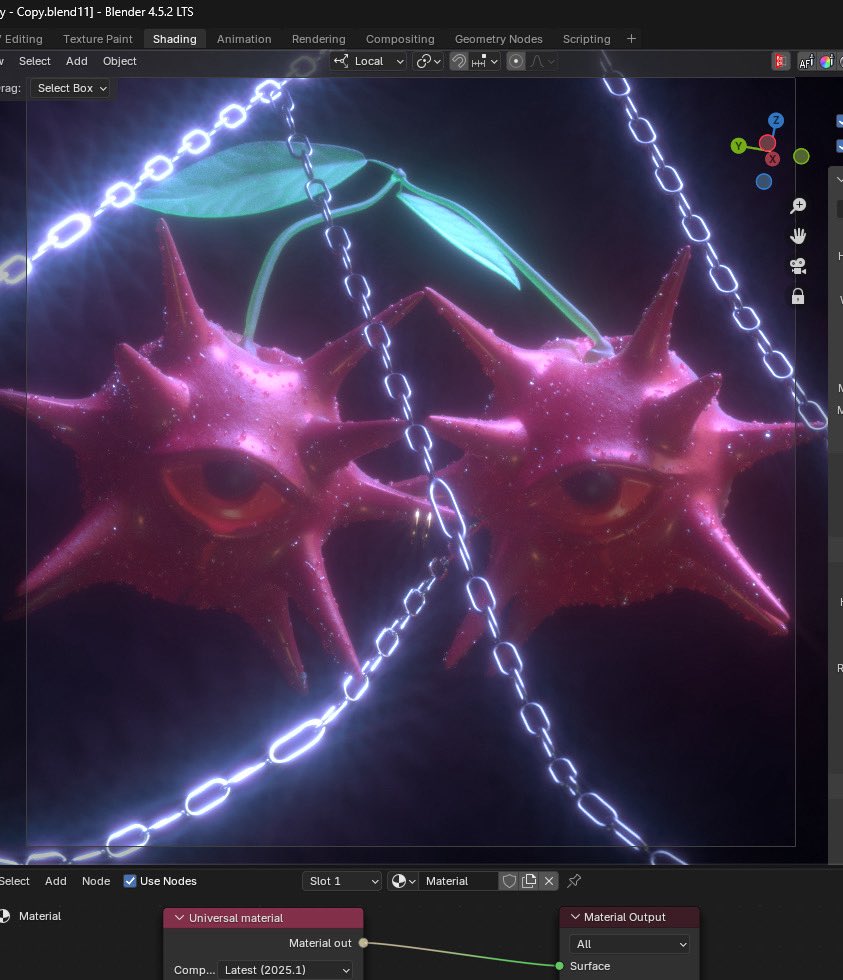Switch to the Animation workspace tab
Viewport: 843px width, 980px height.
point(244,39)
